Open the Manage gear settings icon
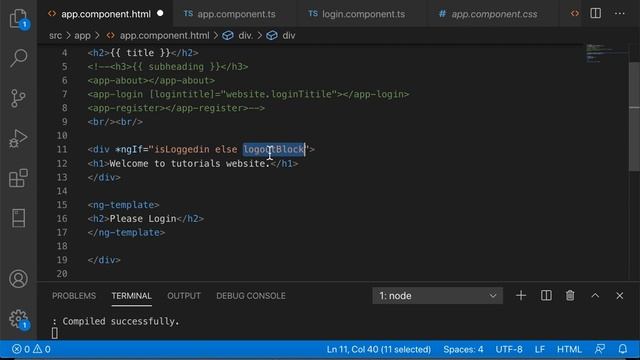The image size is (640, 360). tap(18, 319)
